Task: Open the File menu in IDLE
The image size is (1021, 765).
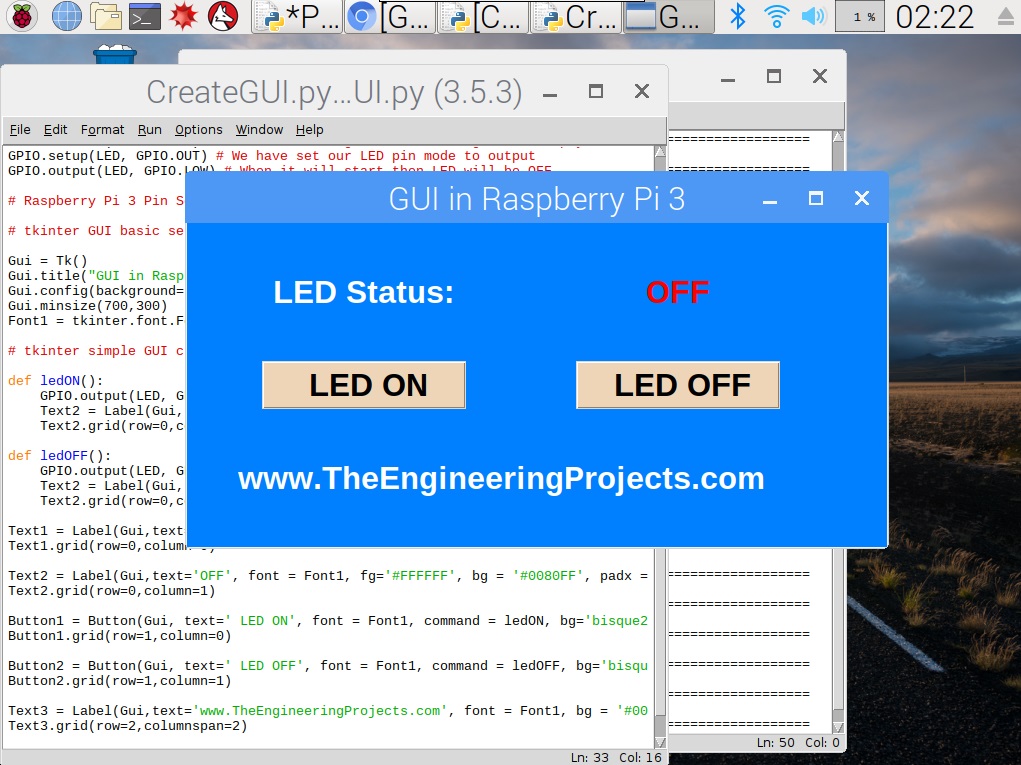Action: point(20,130)
